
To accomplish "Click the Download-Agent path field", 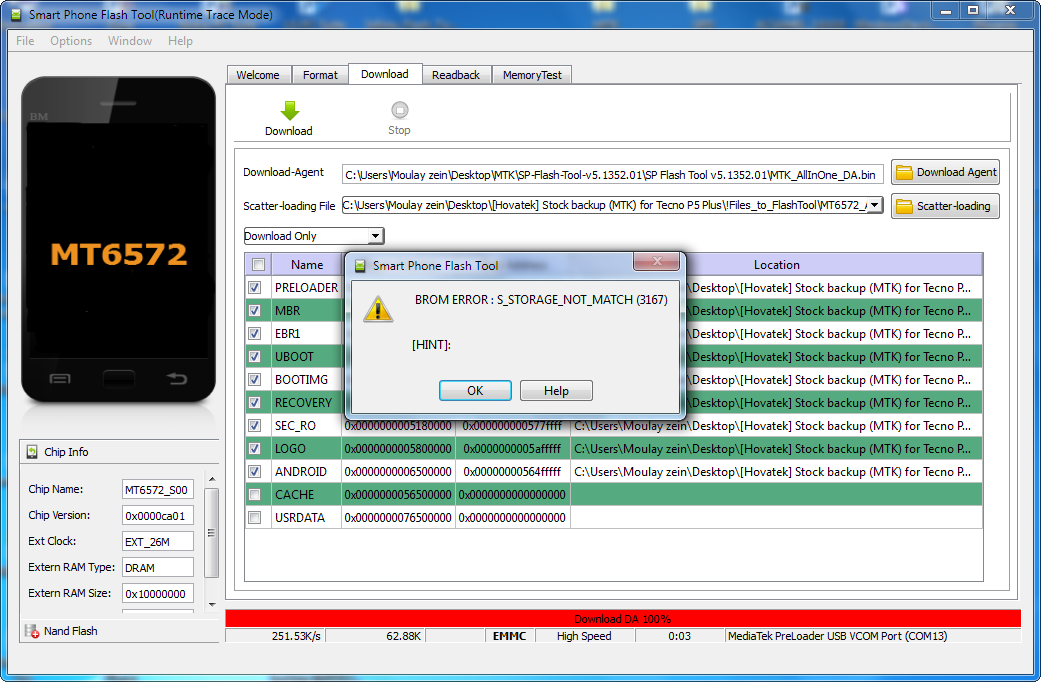I will [x=613, y=175].
